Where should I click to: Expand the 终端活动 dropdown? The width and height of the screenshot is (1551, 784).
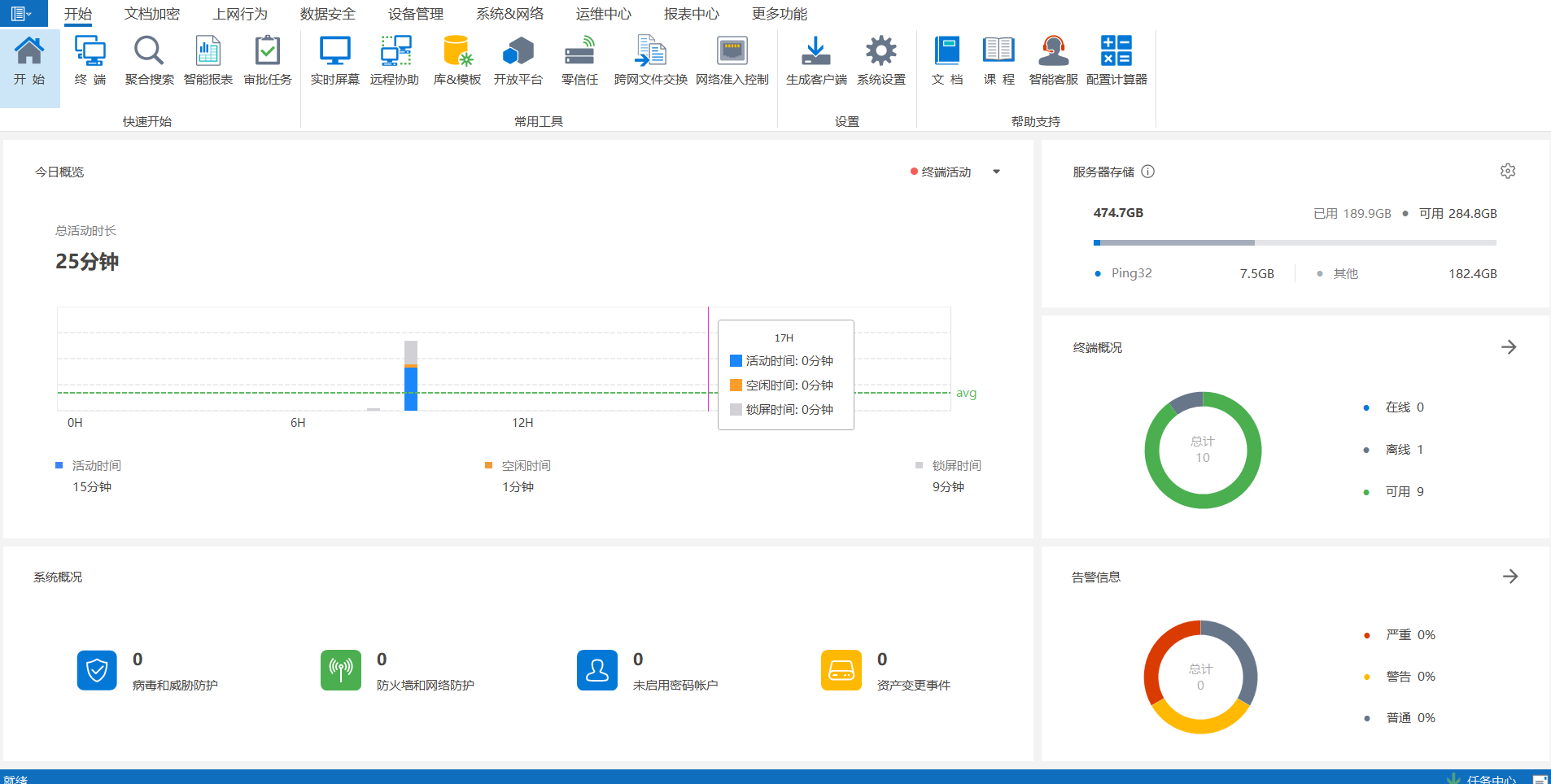[996, 172]
